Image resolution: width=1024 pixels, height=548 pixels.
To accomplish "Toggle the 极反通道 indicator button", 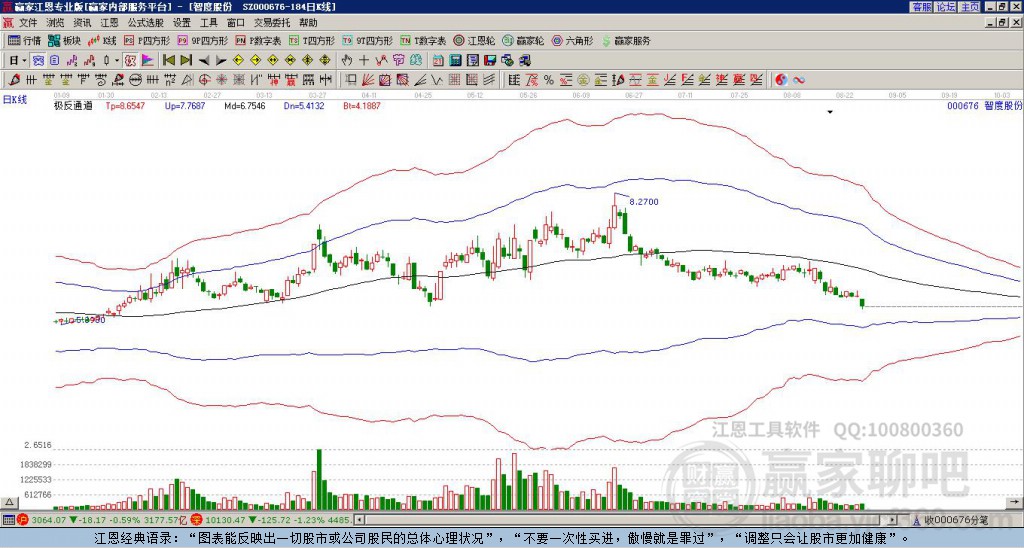I will (x=72, y=104).
